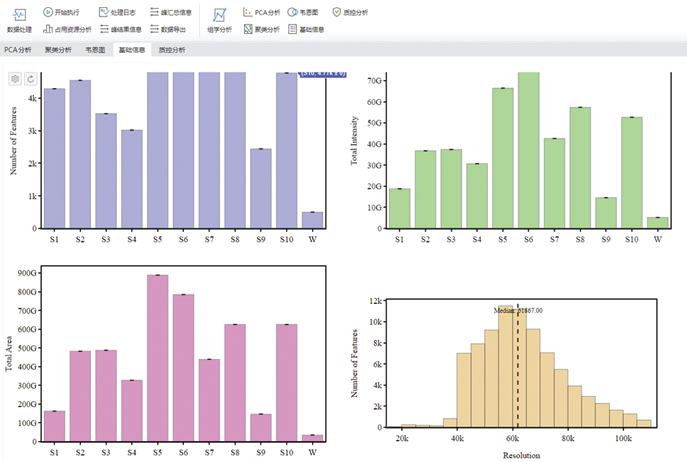
Task: Click the chart refresh icon
Action: click(x=30, y=78)
